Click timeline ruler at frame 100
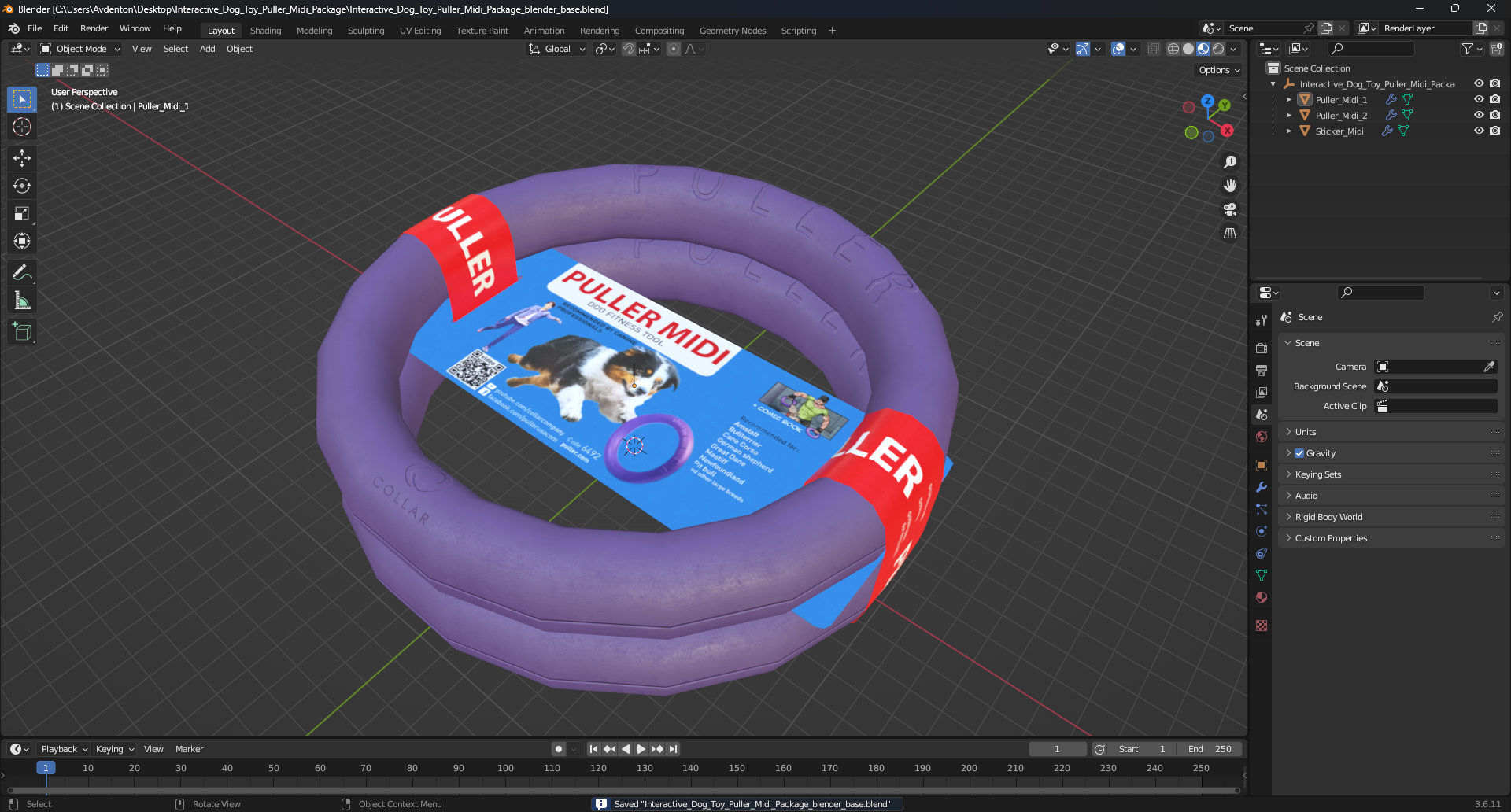1511x812 pixels. [505, 768]
